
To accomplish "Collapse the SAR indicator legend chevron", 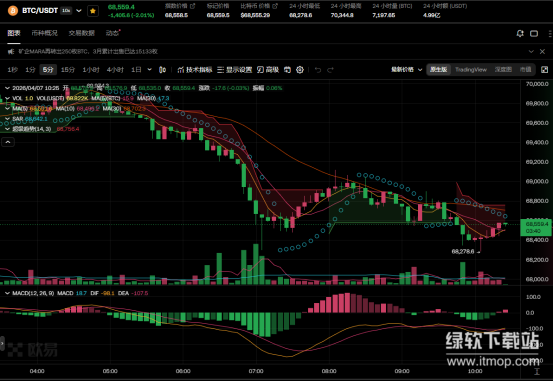I will click(7, 119).
